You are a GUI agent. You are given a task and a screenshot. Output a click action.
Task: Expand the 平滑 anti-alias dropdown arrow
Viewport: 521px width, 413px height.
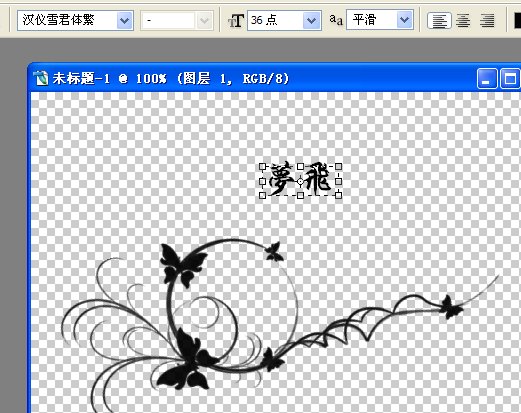click(x=404, y=20)
